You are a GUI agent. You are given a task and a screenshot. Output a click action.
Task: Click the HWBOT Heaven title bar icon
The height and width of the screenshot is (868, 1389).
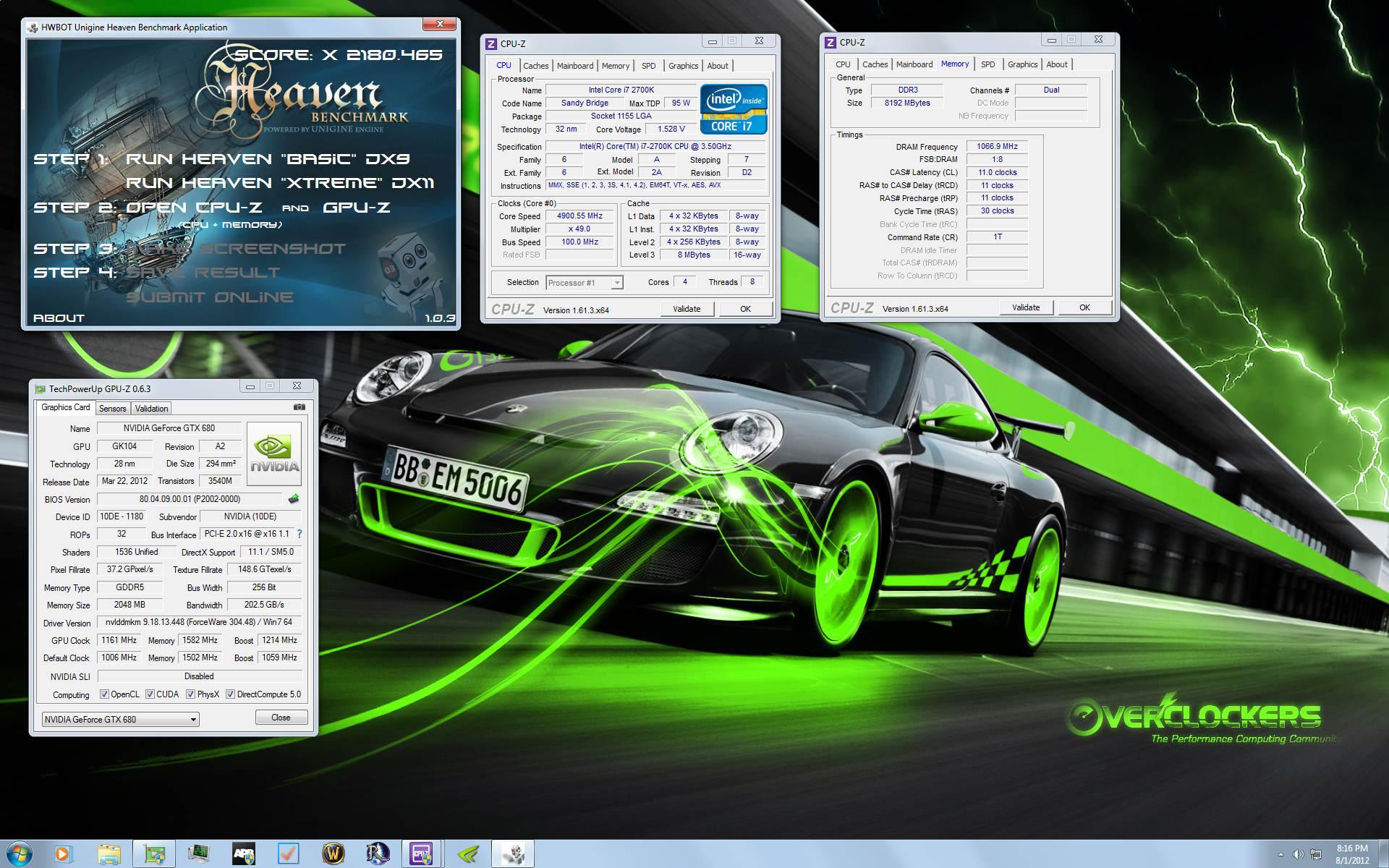33,27
